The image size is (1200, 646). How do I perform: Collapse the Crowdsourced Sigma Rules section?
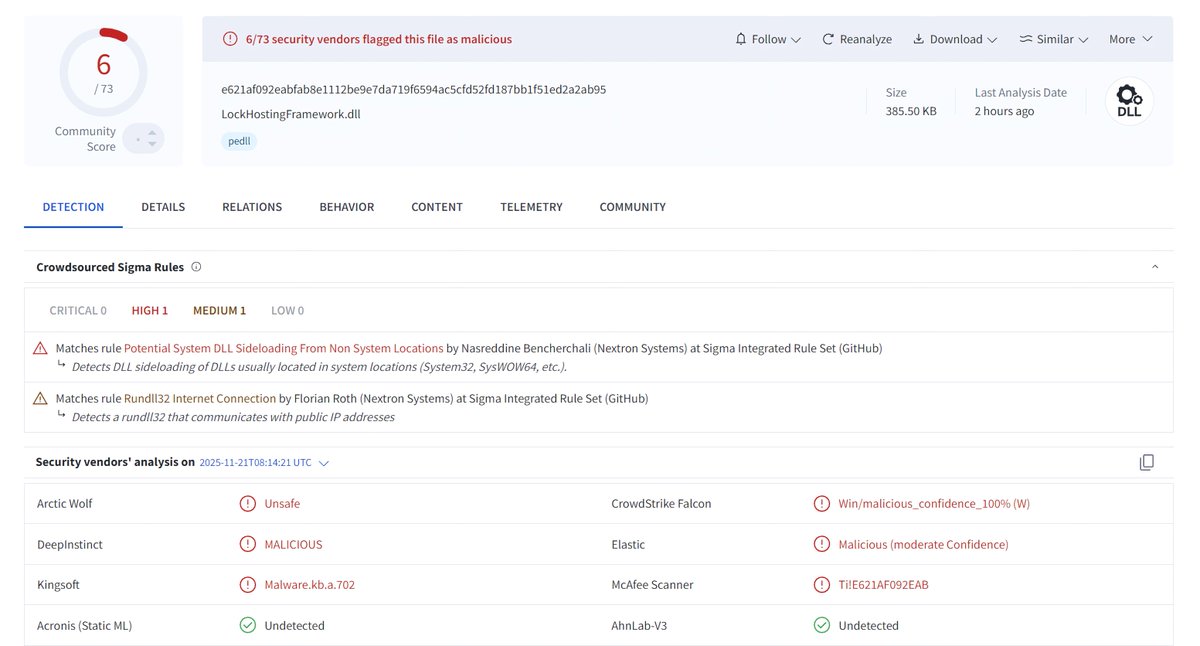[1155, 266]
